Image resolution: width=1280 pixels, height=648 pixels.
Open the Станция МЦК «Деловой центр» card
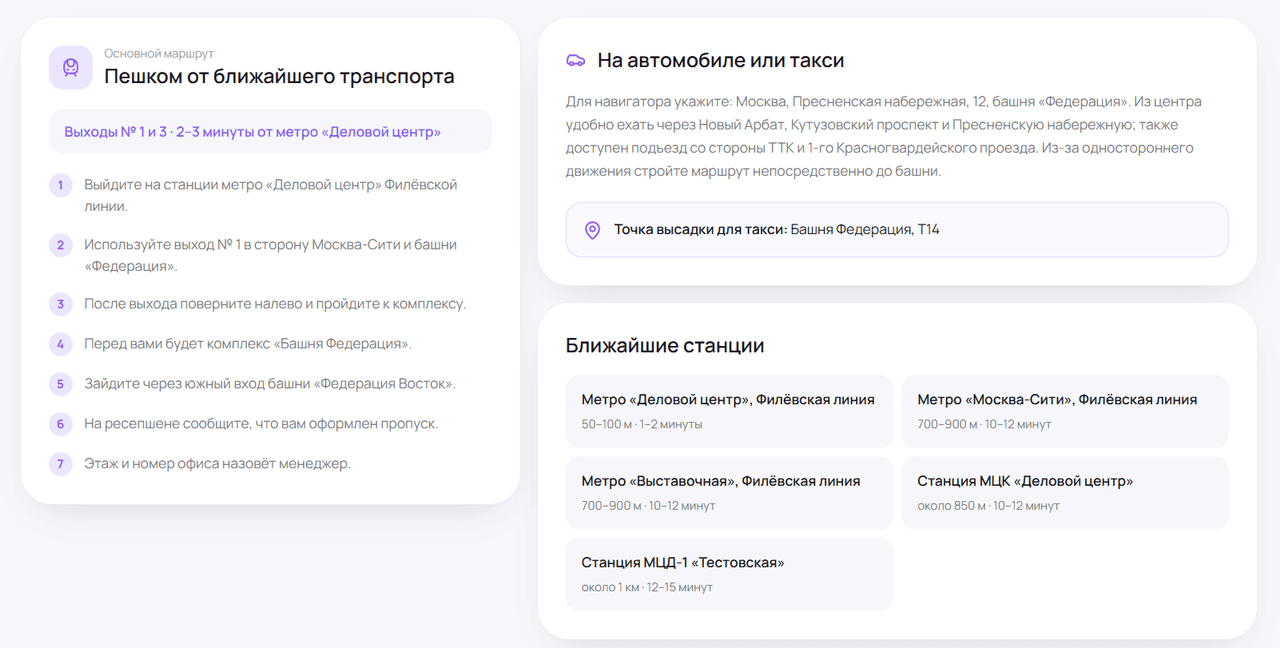[1065, 493]
